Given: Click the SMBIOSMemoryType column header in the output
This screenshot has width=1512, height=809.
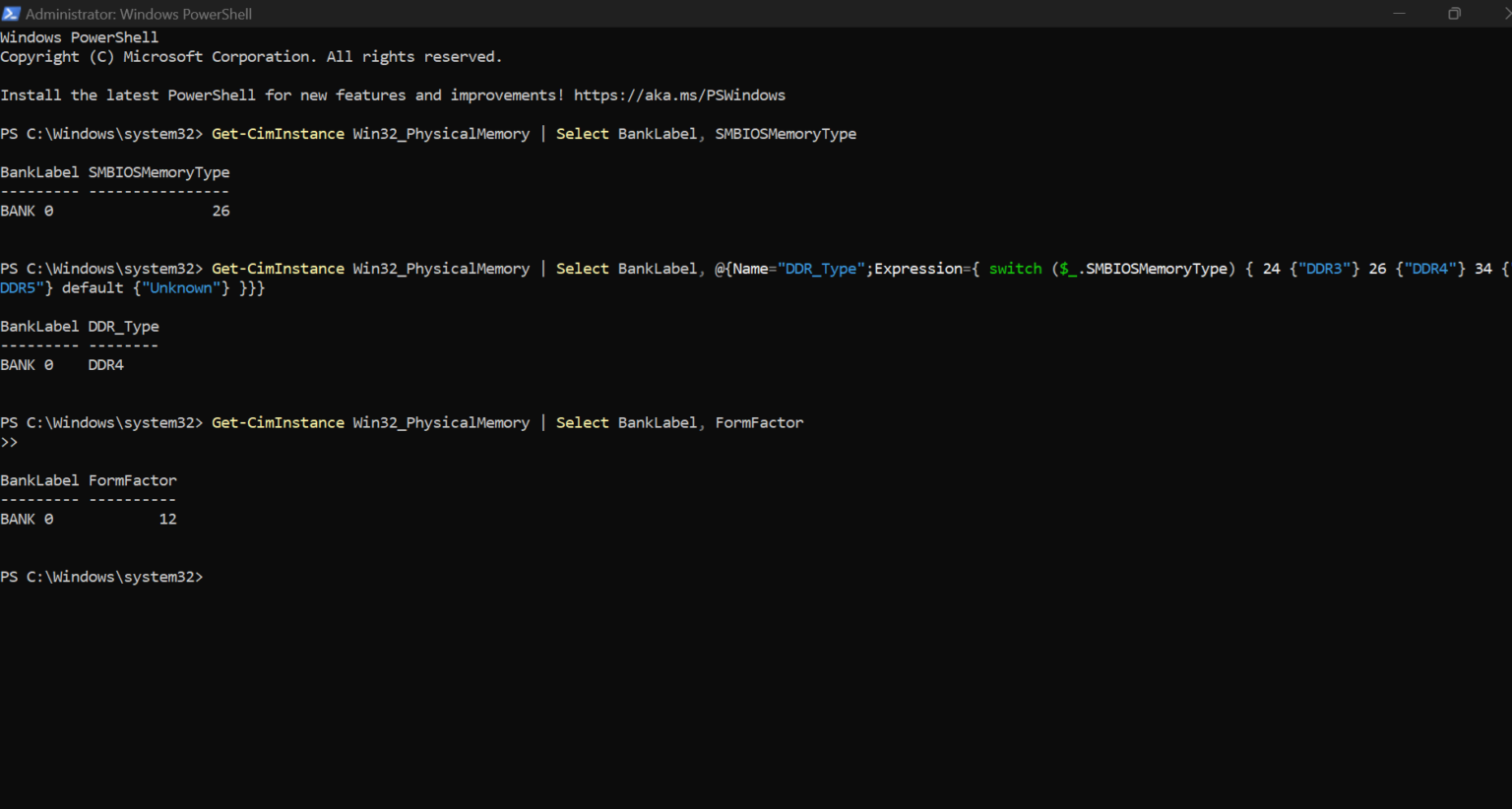Looking at the screenshot, I should point(158,172).
